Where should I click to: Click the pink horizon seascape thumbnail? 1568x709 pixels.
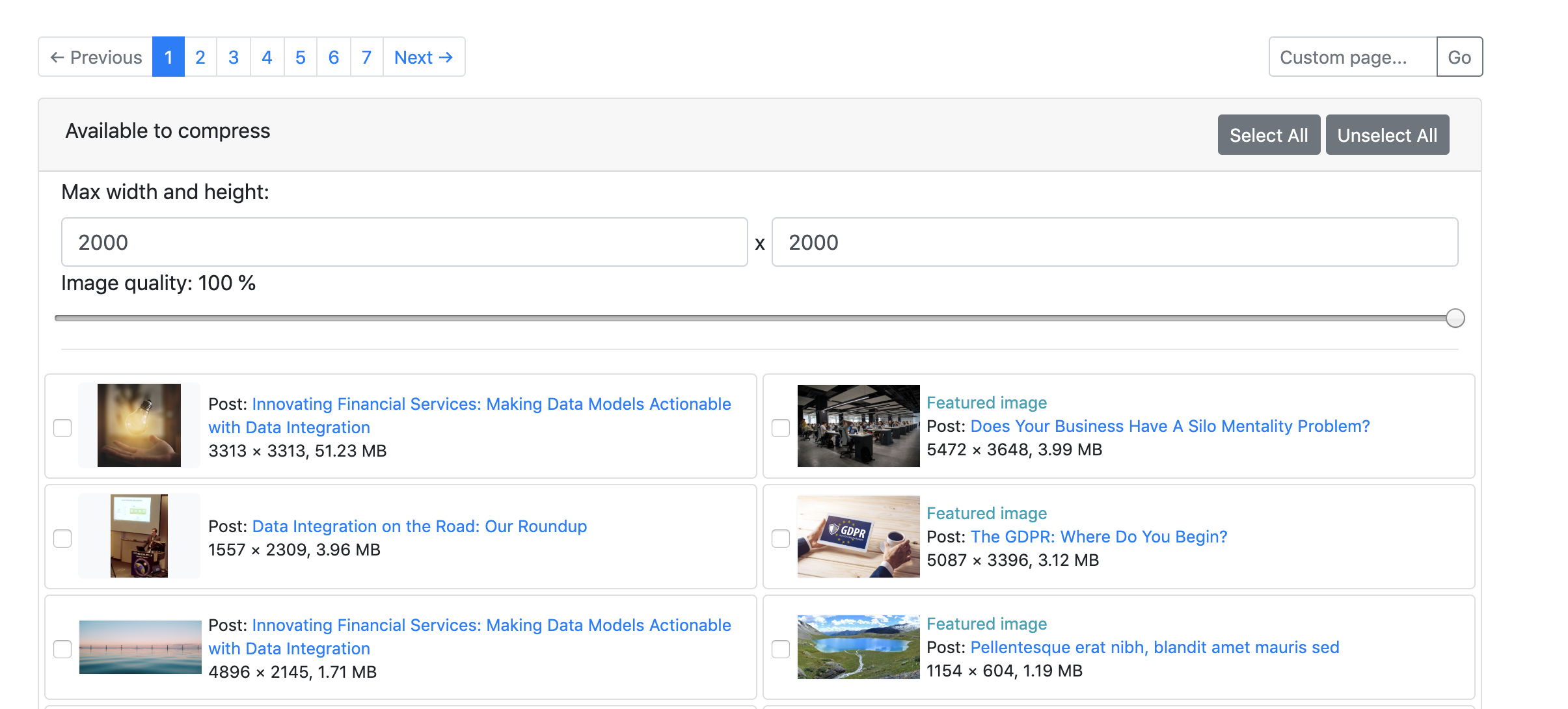(140, 647)
